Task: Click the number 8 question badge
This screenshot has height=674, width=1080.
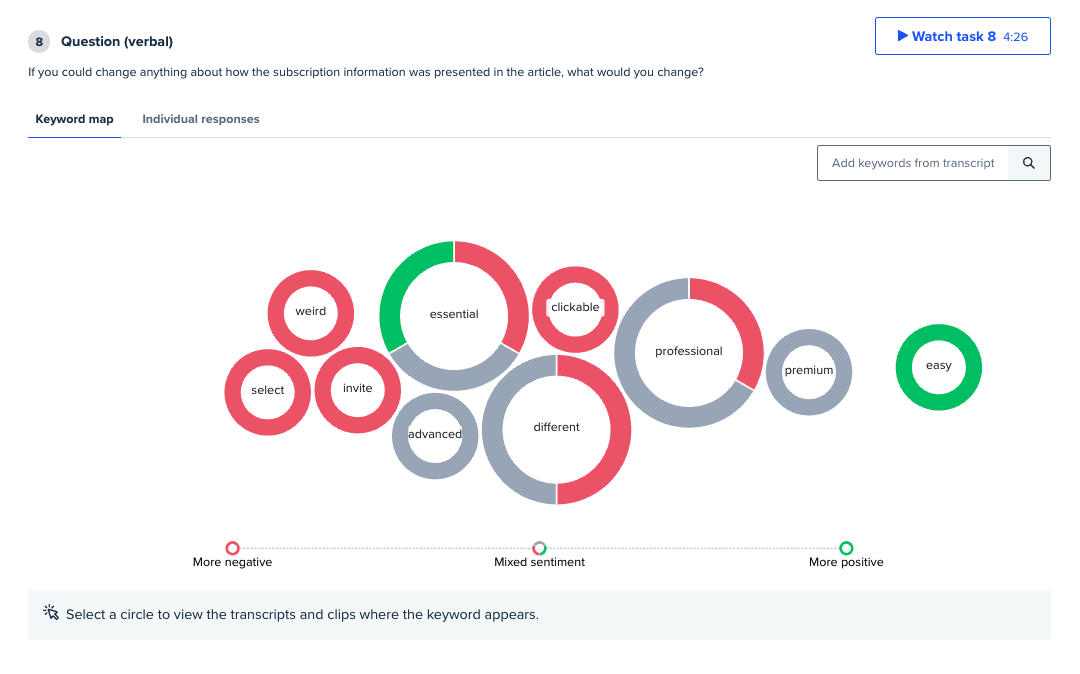Action: coord(39,41)
